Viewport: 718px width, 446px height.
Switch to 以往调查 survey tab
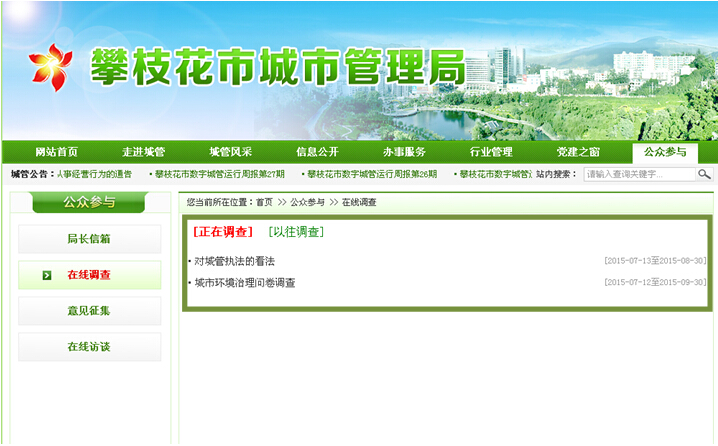click(296, 232)
